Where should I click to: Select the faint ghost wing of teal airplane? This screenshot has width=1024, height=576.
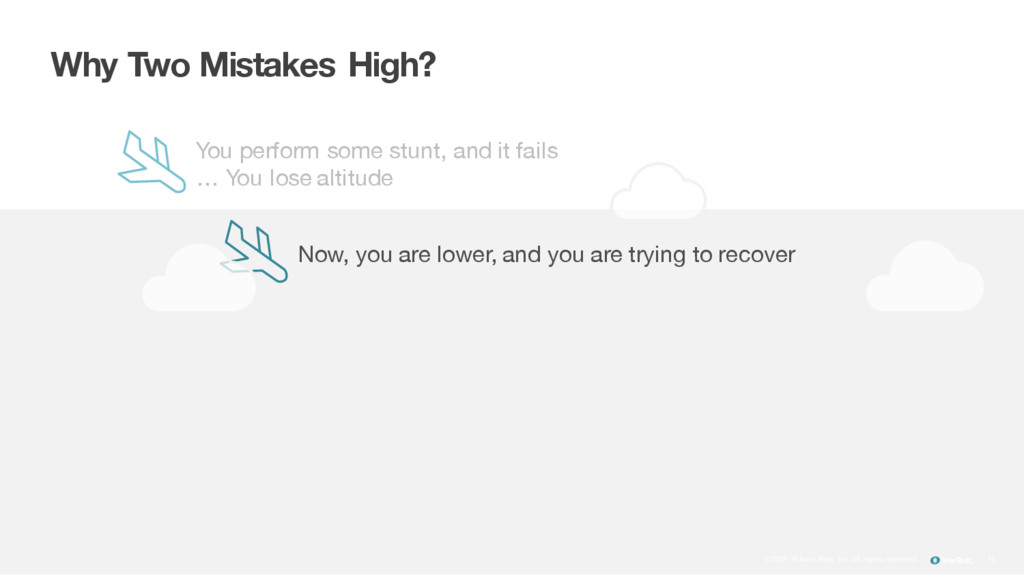(234, 266)
